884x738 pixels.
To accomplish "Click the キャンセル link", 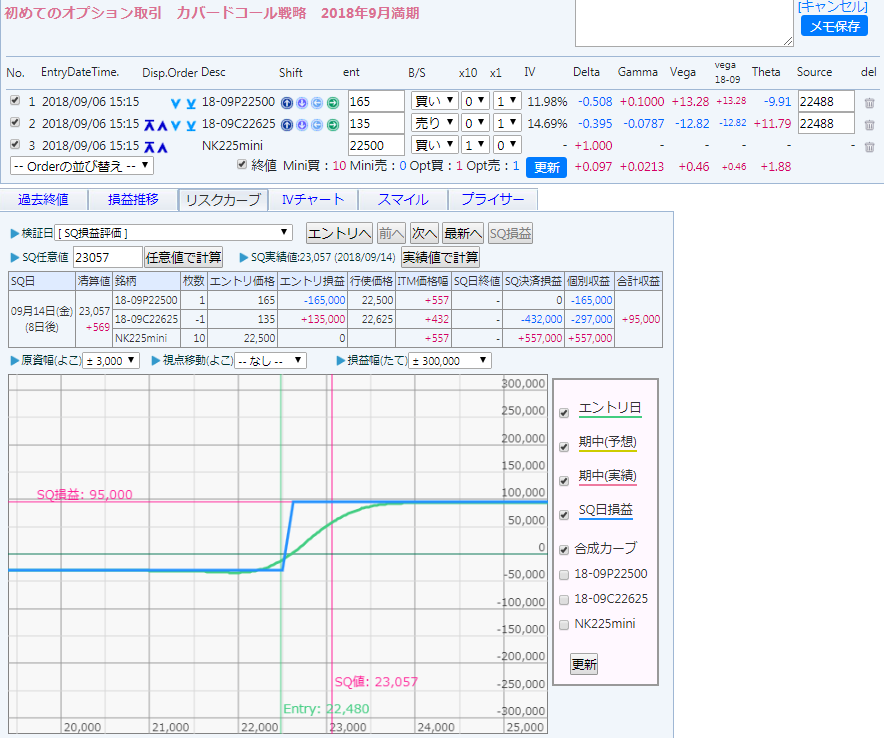I will (833, 7).
